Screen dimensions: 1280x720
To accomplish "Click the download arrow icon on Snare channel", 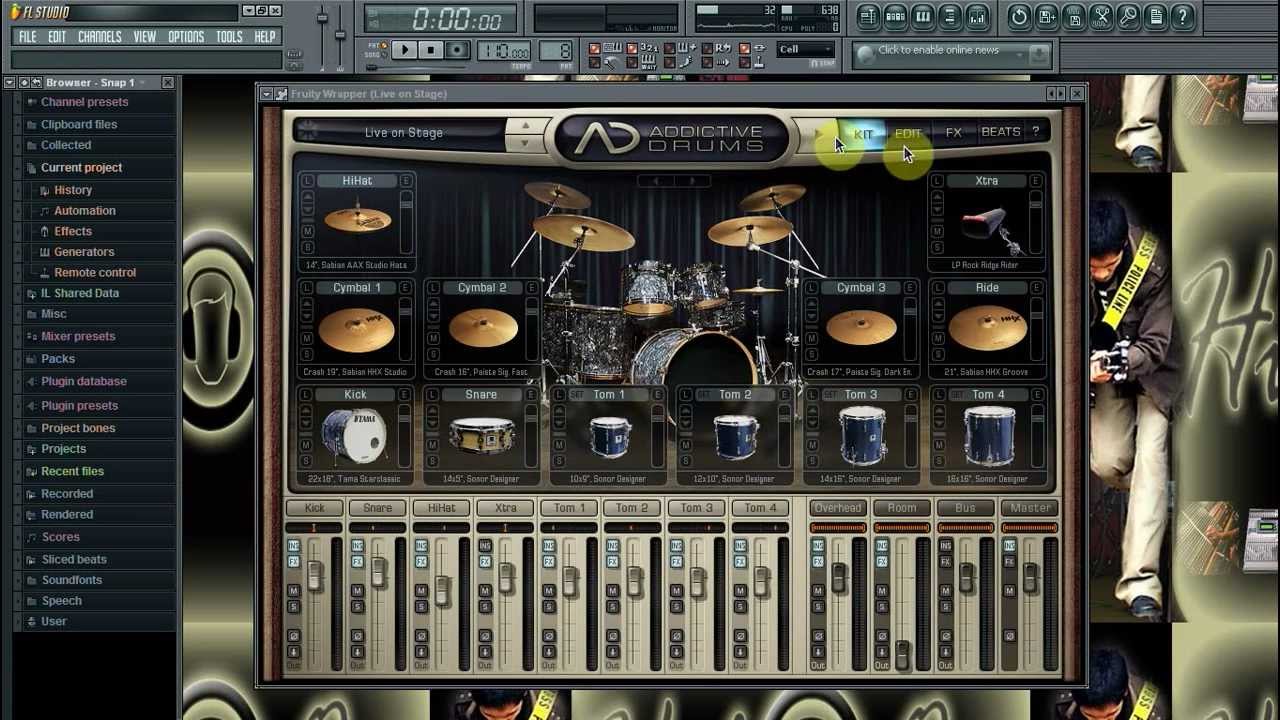I will pos(357,652).
